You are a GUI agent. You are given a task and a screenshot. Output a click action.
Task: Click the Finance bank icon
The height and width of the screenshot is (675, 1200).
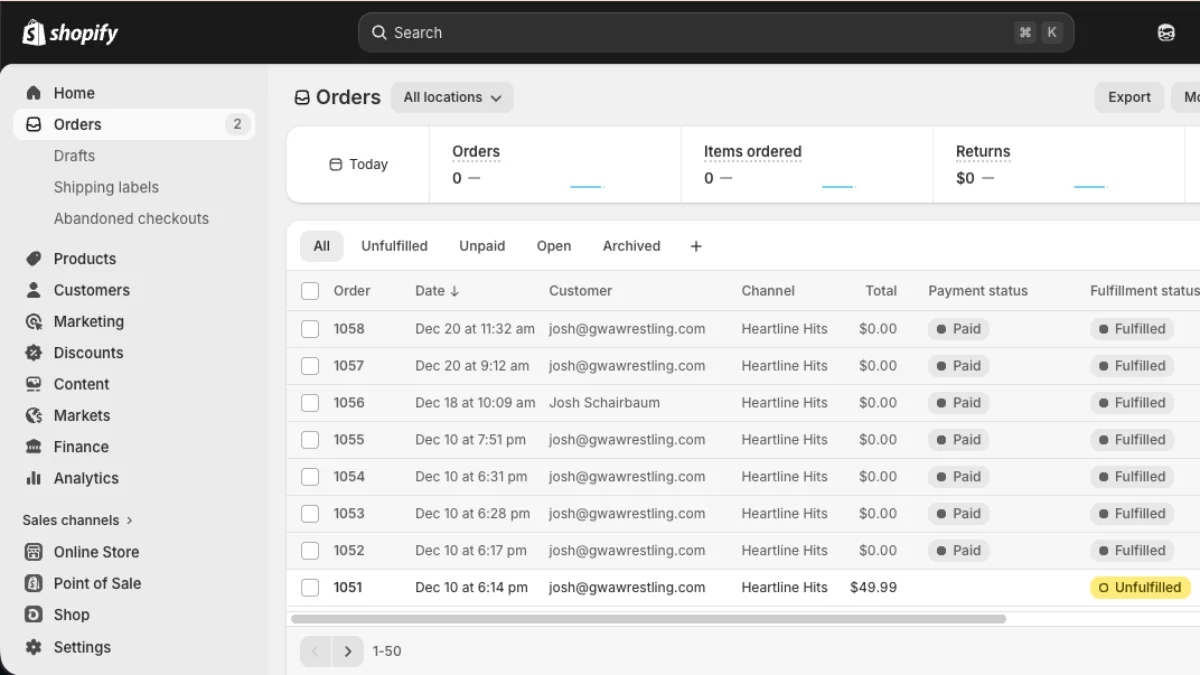tap(34, 447)
